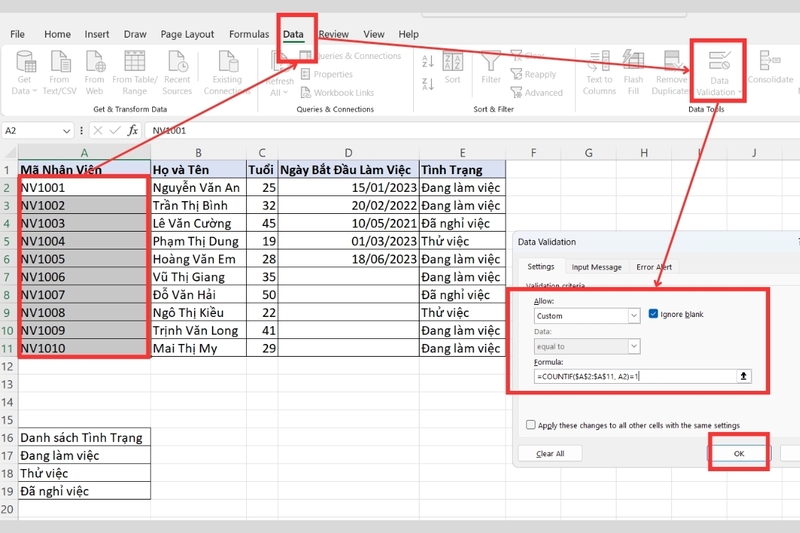Click cell Nguyễn Văn An

pyautogui.click(x=198, y=188)
